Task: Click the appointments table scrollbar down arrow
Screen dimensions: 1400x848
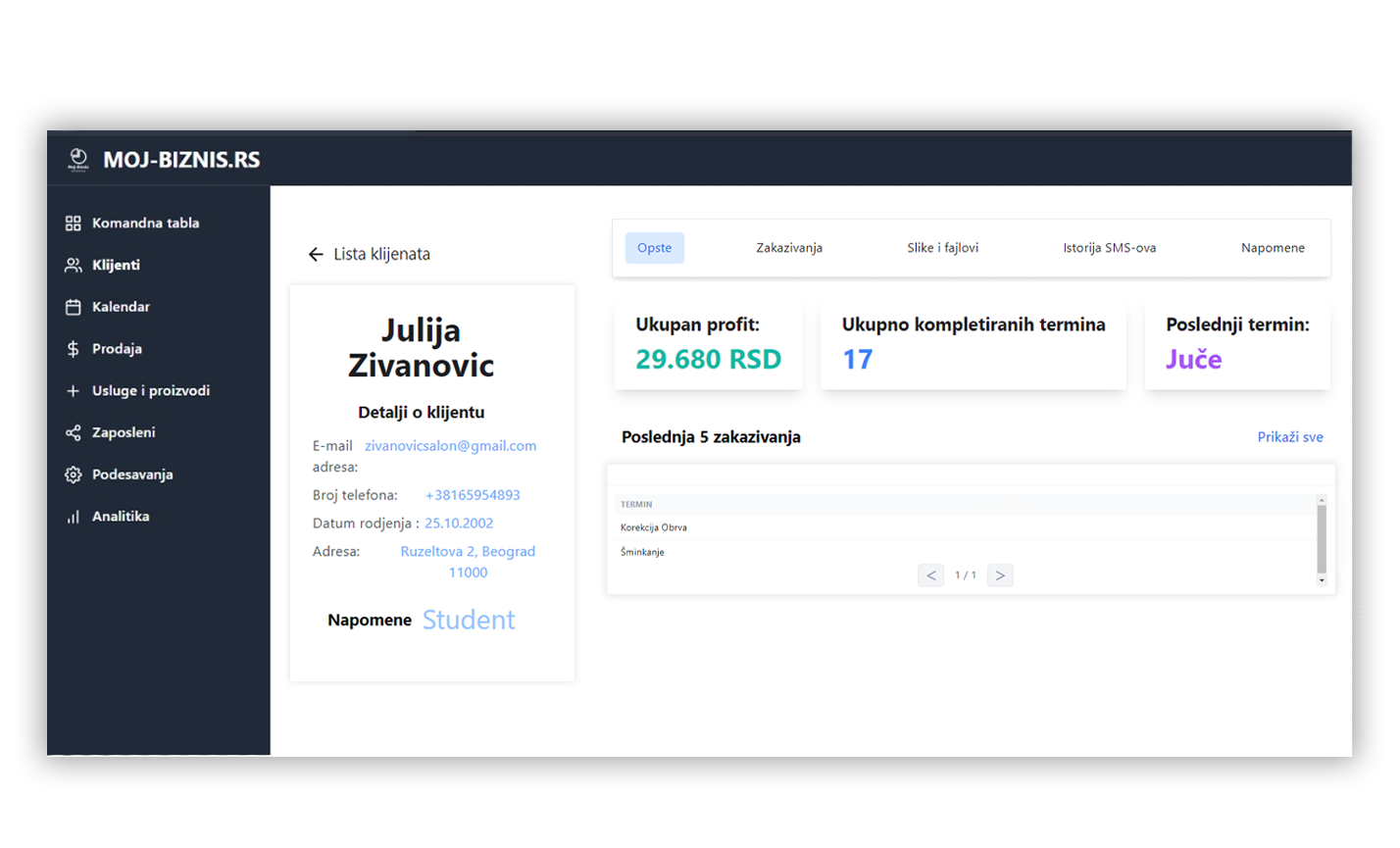Action: tap(1321, 580)
